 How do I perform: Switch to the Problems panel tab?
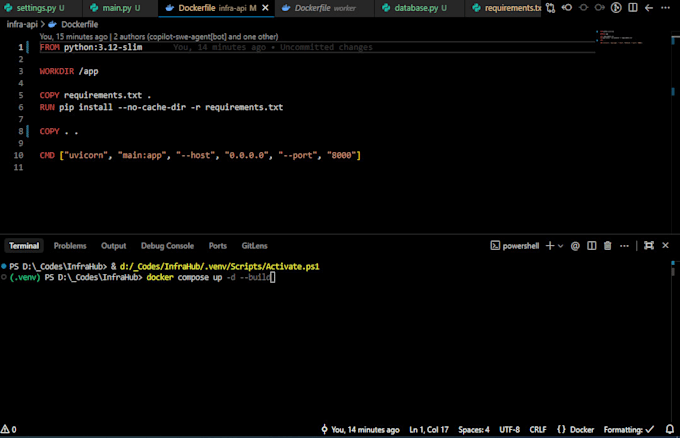[70, 246]
